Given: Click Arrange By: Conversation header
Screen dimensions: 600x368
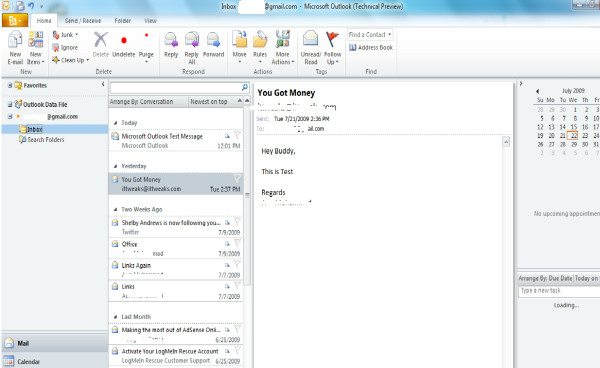Looking at the screenshot, I should 141,102.
